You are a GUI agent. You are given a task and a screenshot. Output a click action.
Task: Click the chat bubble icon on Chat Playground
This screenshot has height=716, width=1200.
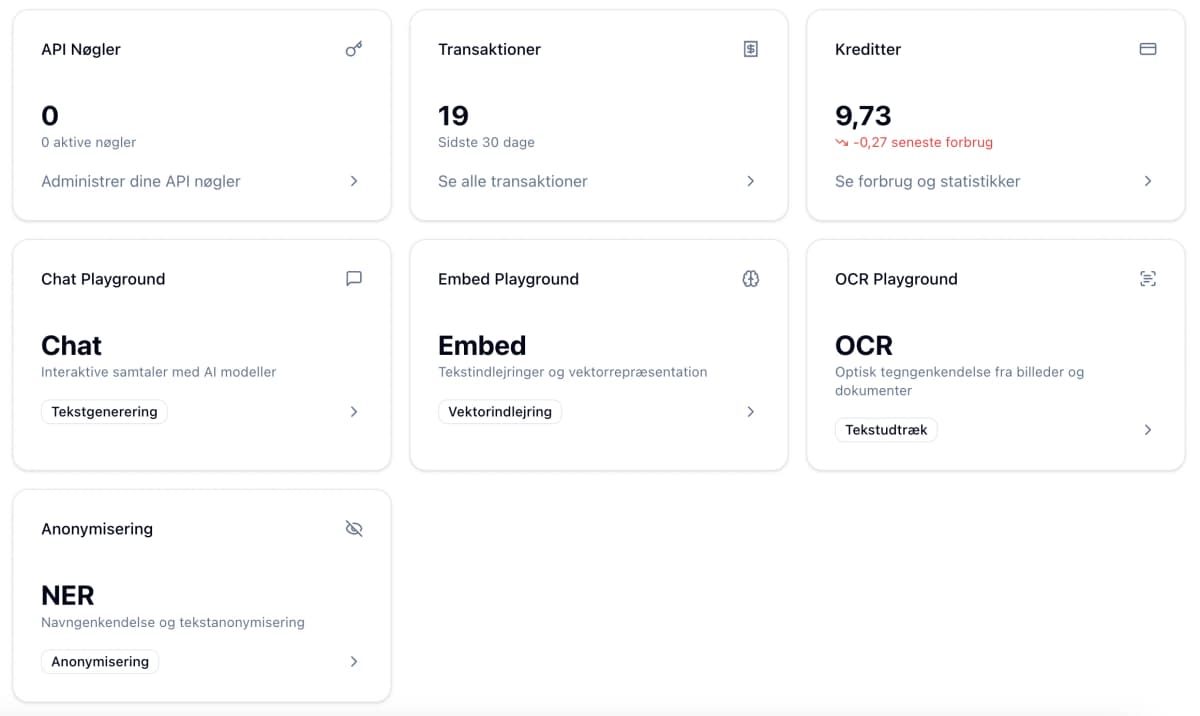[x=354, y=279]
